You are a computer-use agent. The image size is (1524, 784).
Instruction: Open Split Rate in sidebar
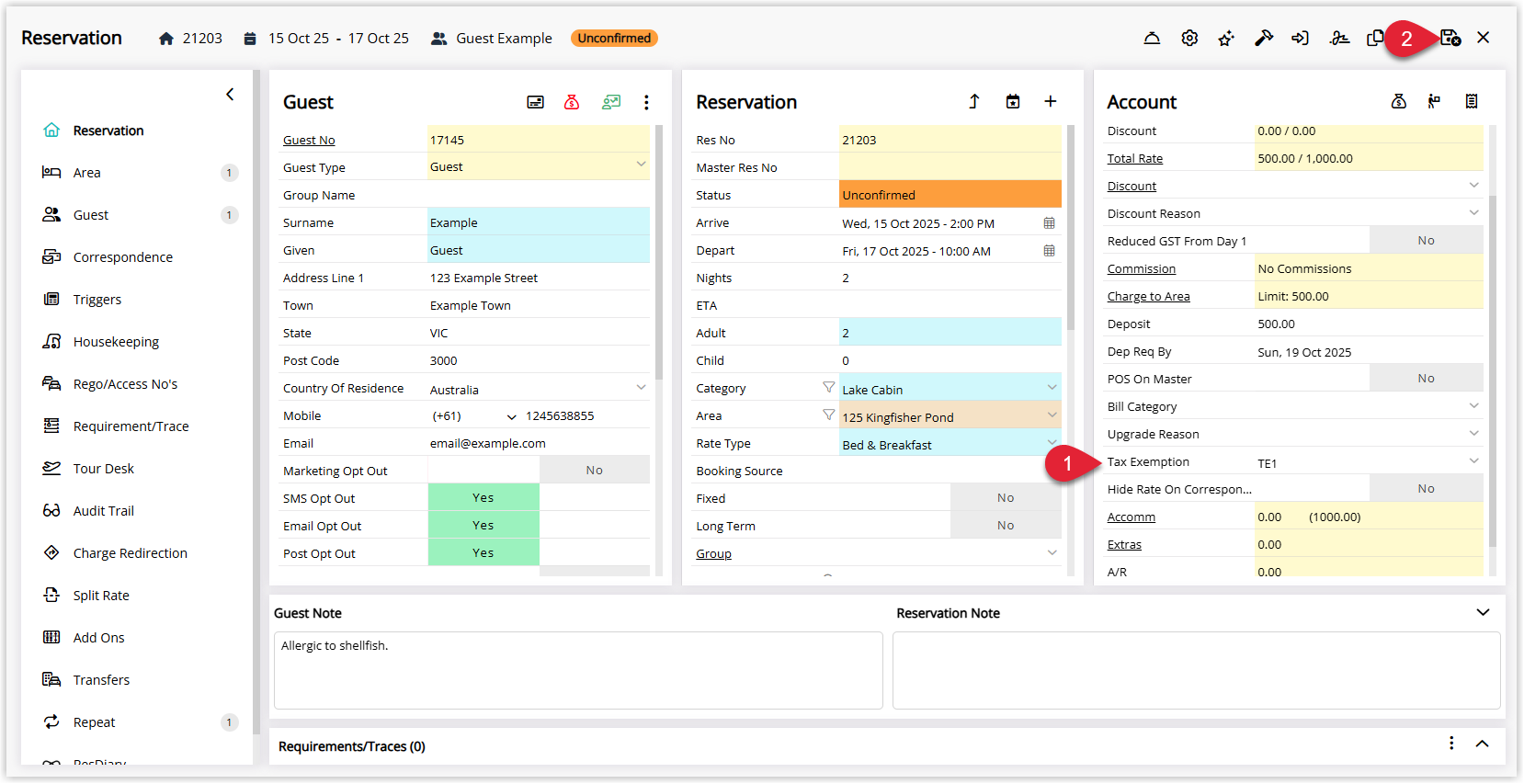point(101,596)
